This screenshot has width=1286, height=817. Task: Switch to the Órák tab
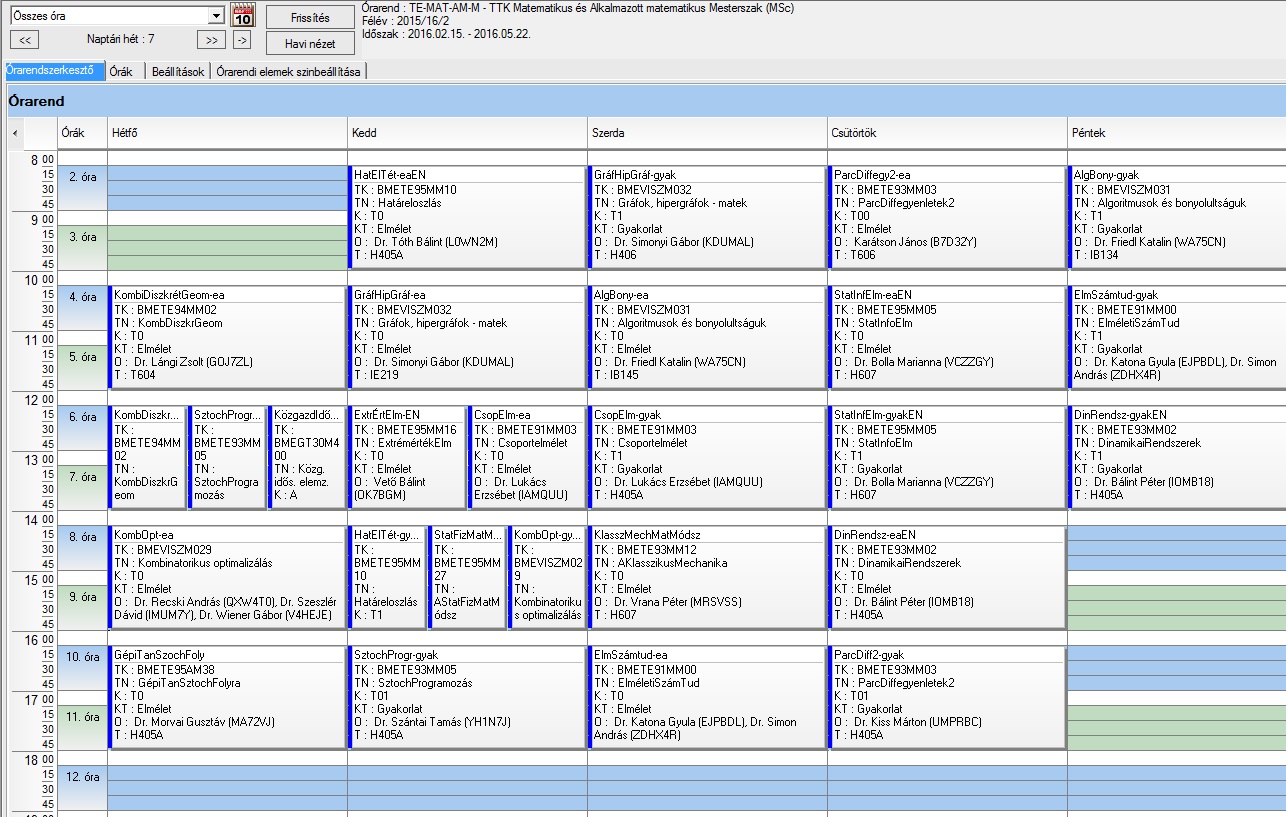click(x=121, y=71)
